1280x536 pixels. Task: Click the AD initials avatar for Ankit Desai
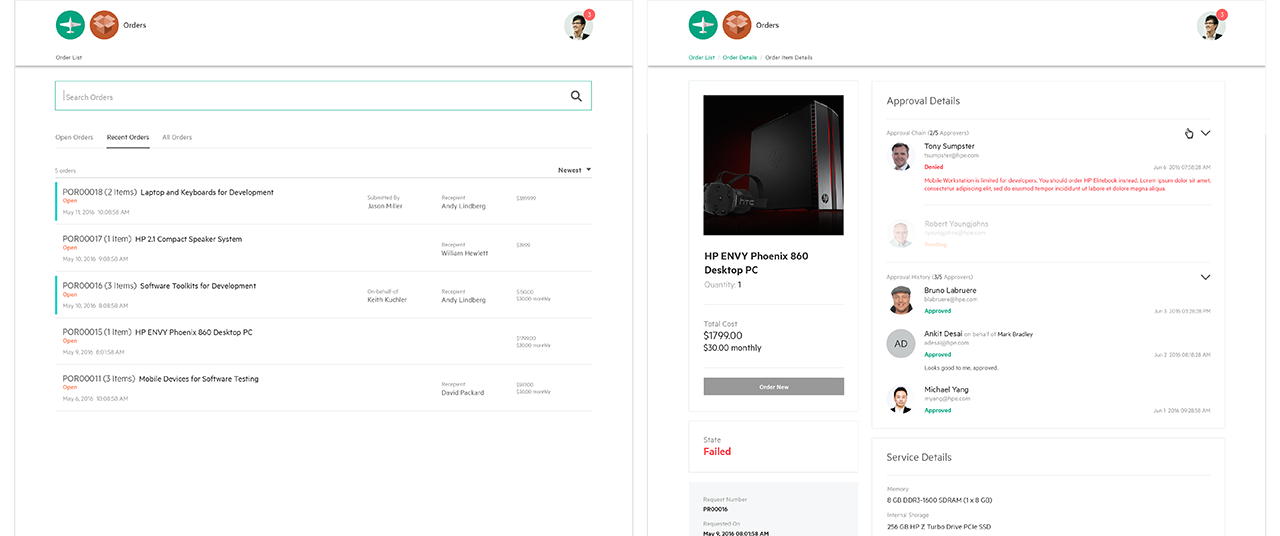coord(902,343)
